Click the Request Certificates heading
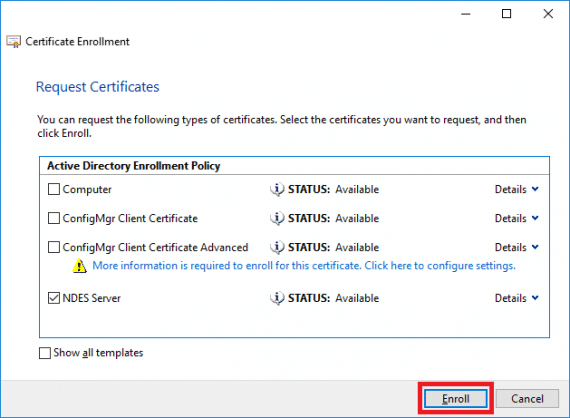 click(97, 87)
